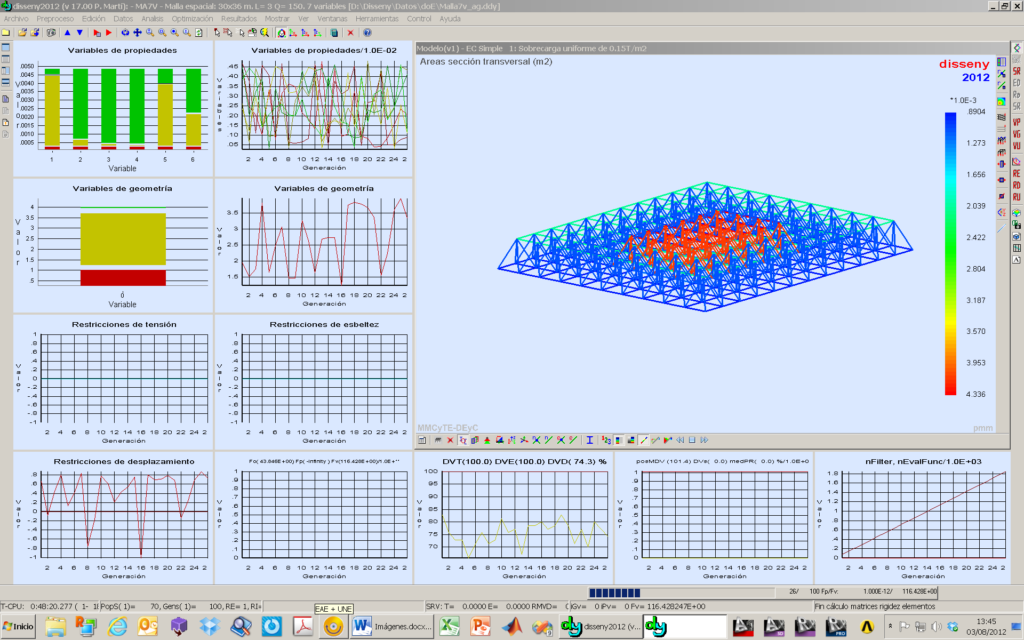The image size is (1024, 640).
Task: Click the Inicio start button
Action: tap(19, 627)
